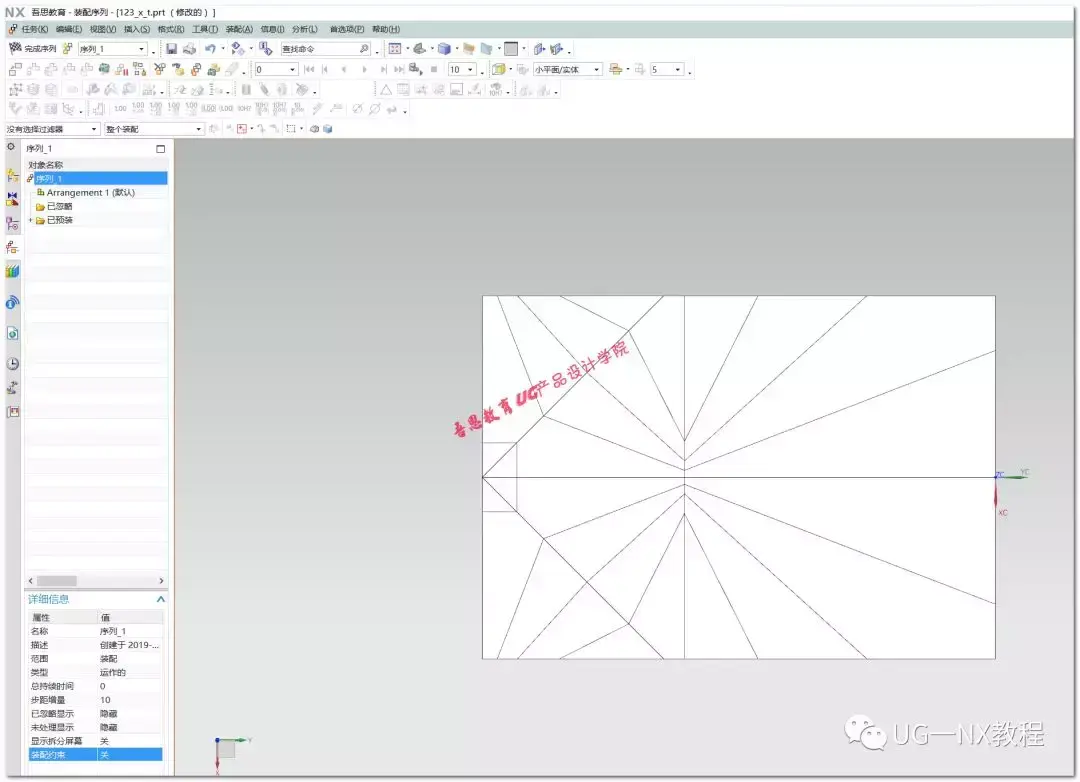Viewport: 1080px width, 782px height.
Task: Click the Fit view icon
Action: [395, 48]
